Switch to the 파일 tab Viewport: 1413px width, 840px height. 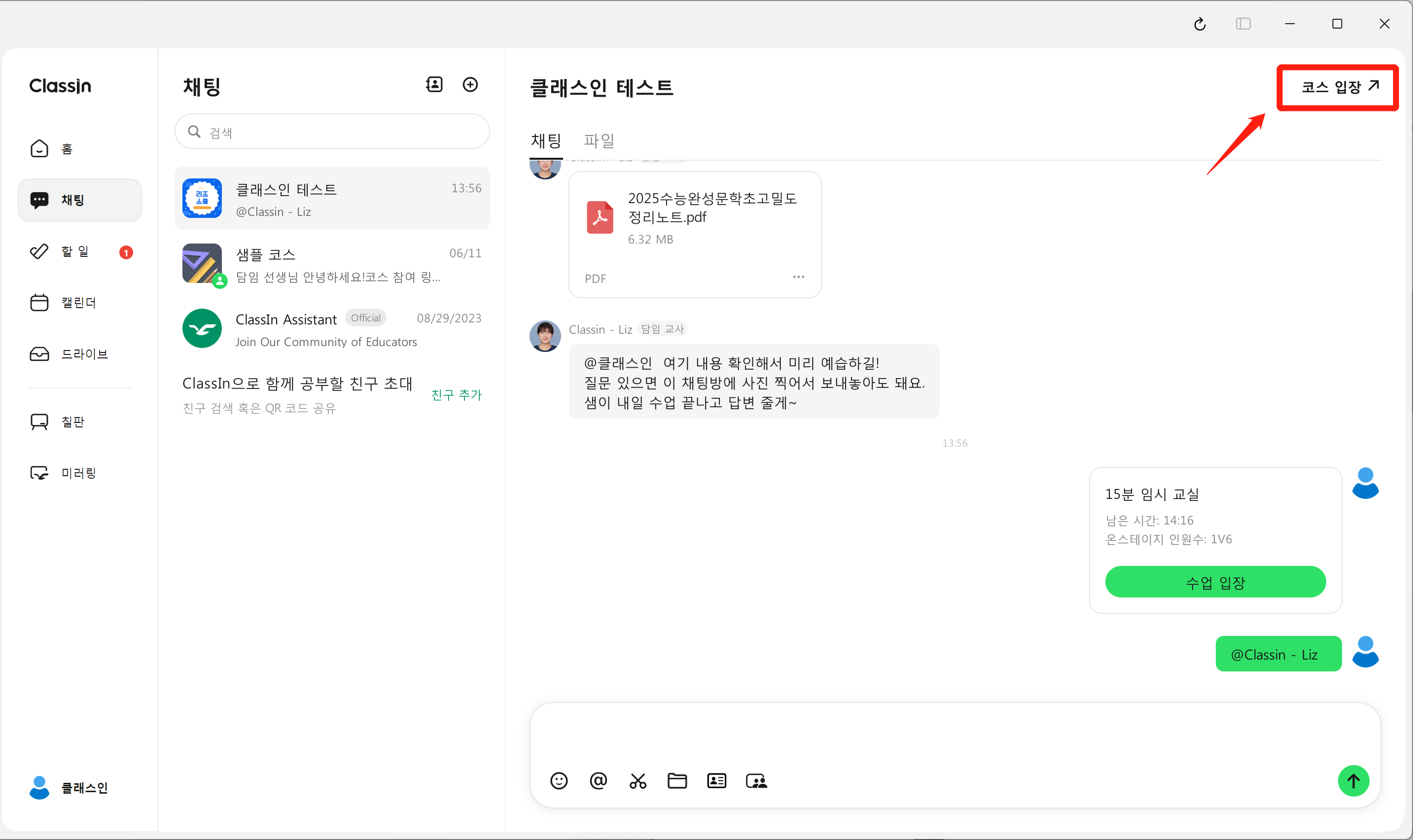point(599,140)
